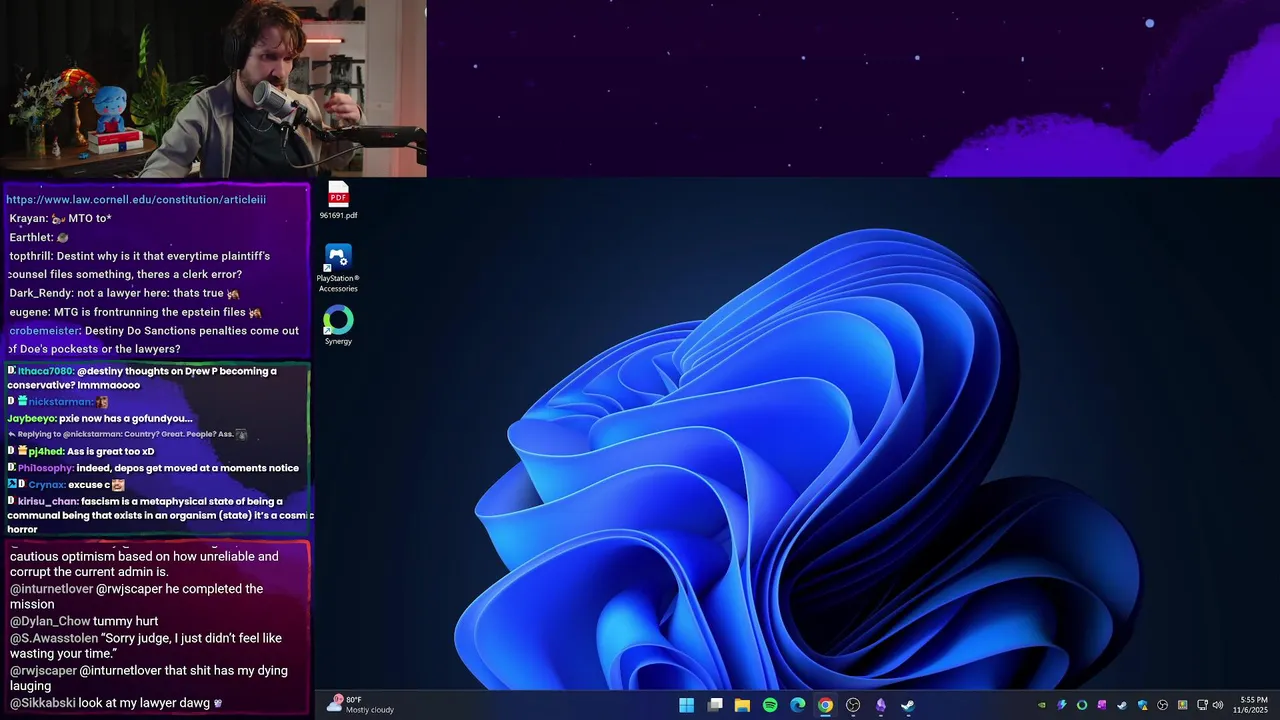1280x720 pixels.
Task: Switch to Google Chrome in the taskbar
Action: [x=825, y=705]
